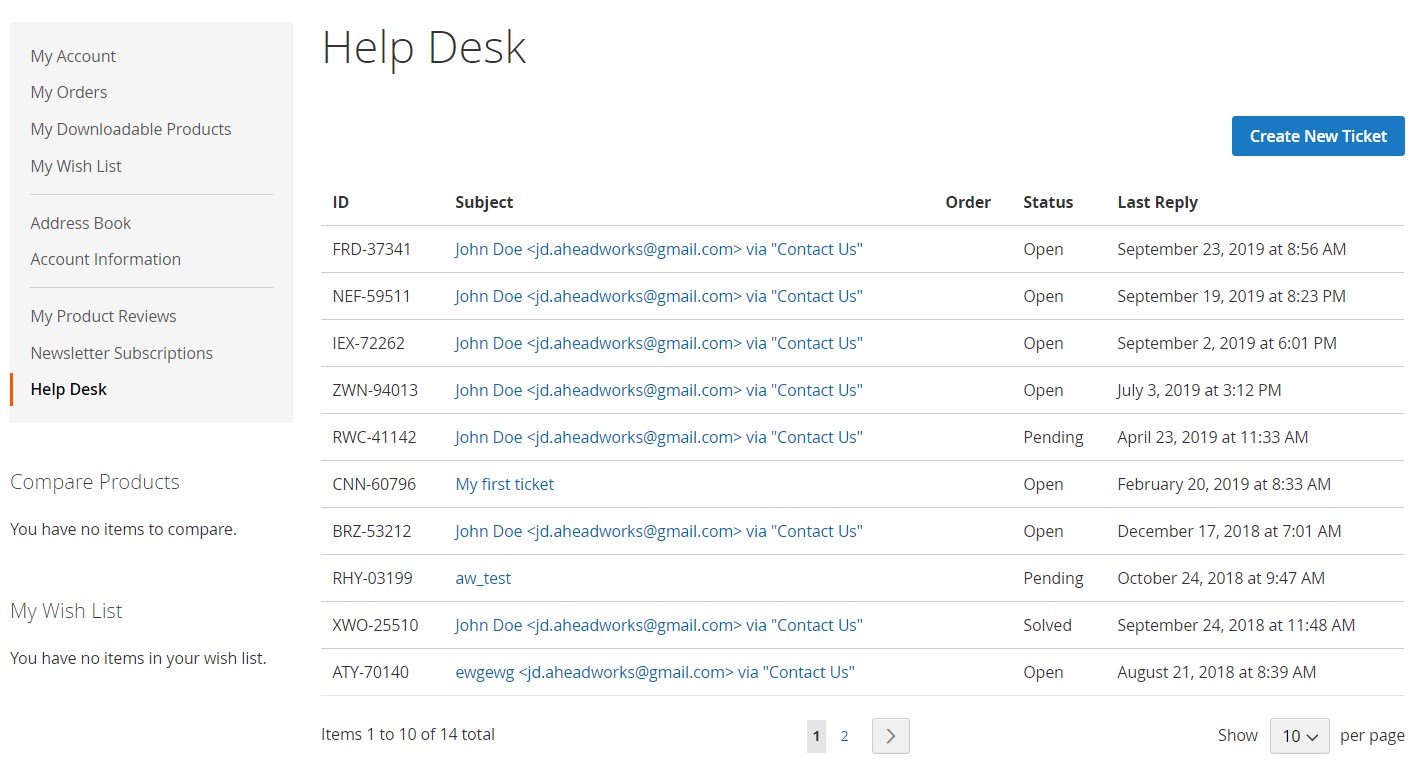This screenshot has height=770, width=1427.
Task: Click ticket ID FRD-37341
Action: pos(372,249)
